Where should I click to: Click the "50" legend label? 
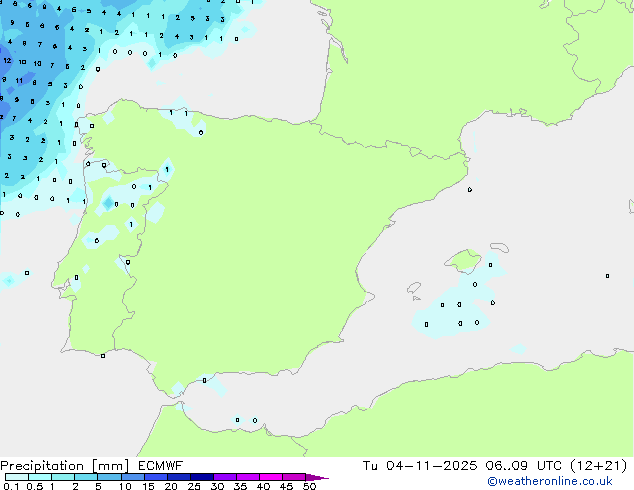coord(309,486)
